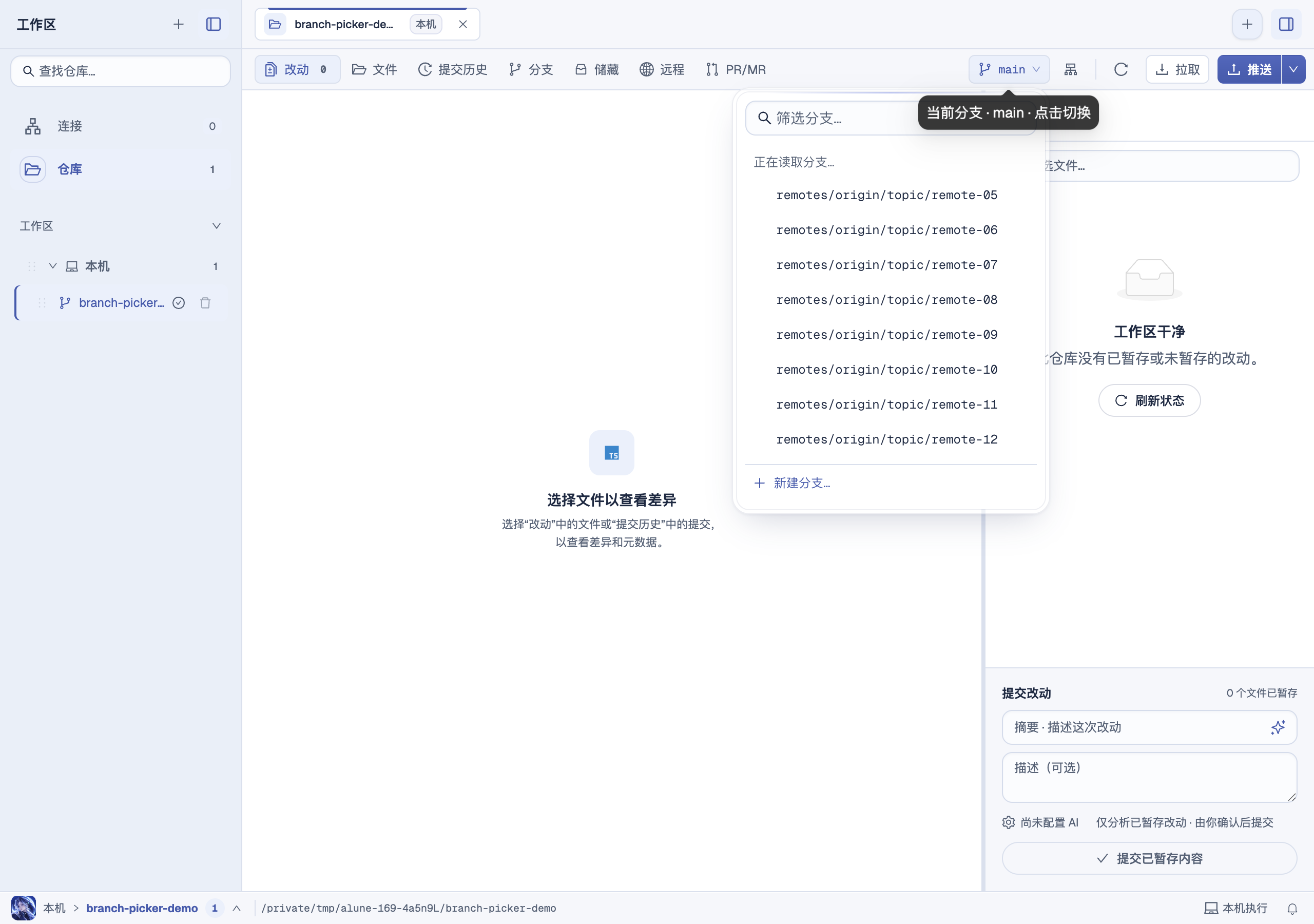Click the 推送 push button

1249,69
